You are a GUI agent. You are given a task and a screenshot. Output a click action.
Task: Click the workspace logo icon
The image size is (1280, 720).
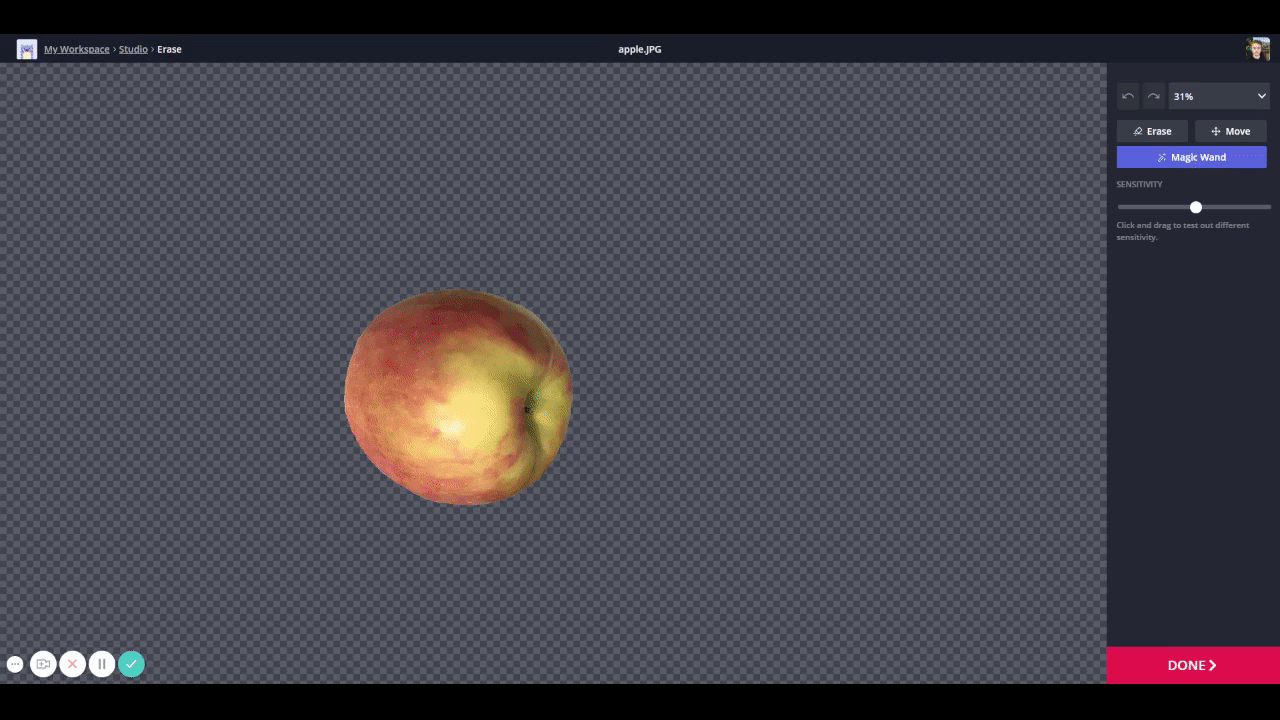27,49
